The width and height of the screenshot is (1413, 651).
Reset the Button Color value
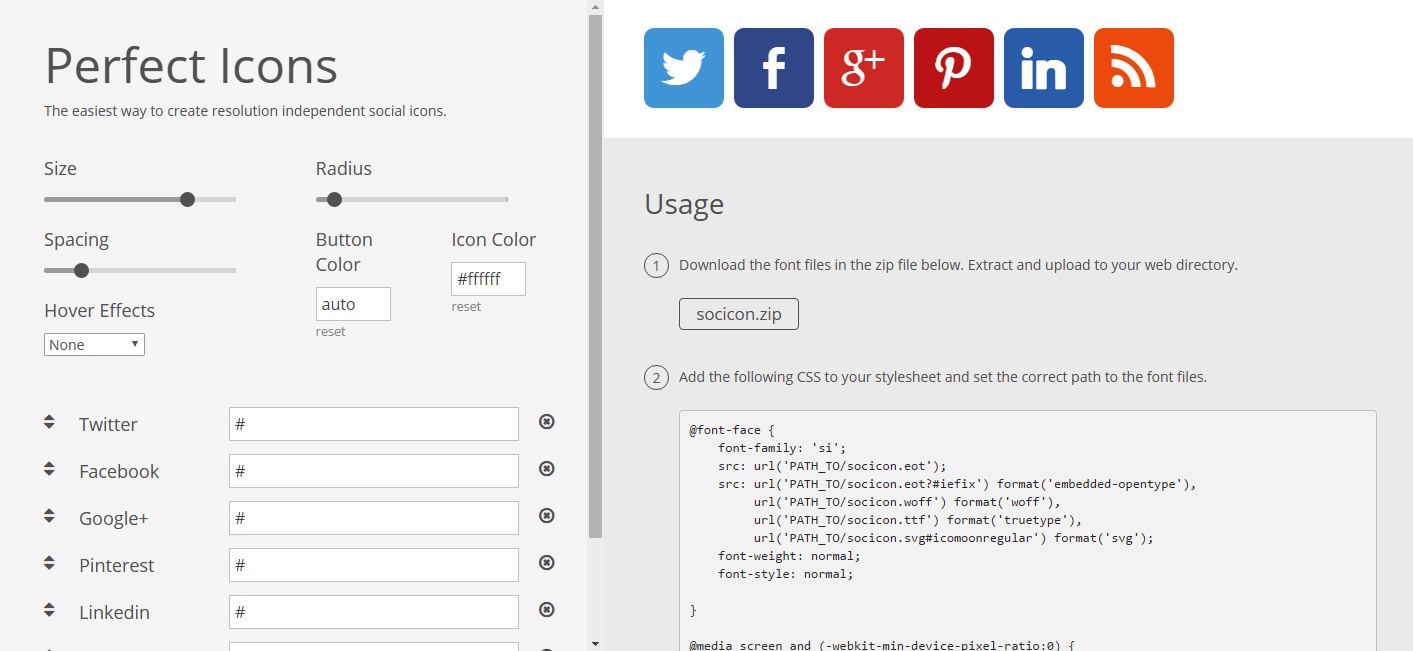[x=330, y=332]
